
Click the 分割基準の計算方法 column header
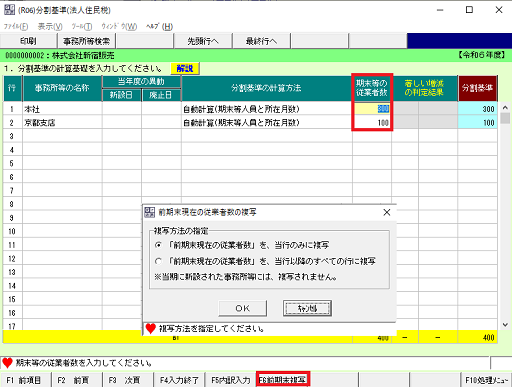pyautogui.click(x=267, y=88)
